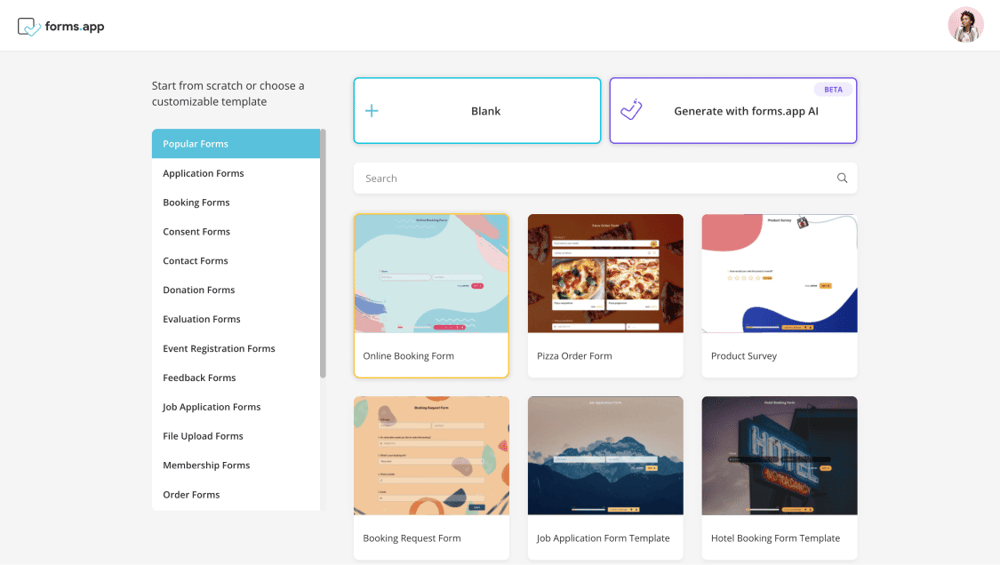Select the Pizza Order Form thumbnail
Screen dimensions: 1000x565
click(605, 273)
